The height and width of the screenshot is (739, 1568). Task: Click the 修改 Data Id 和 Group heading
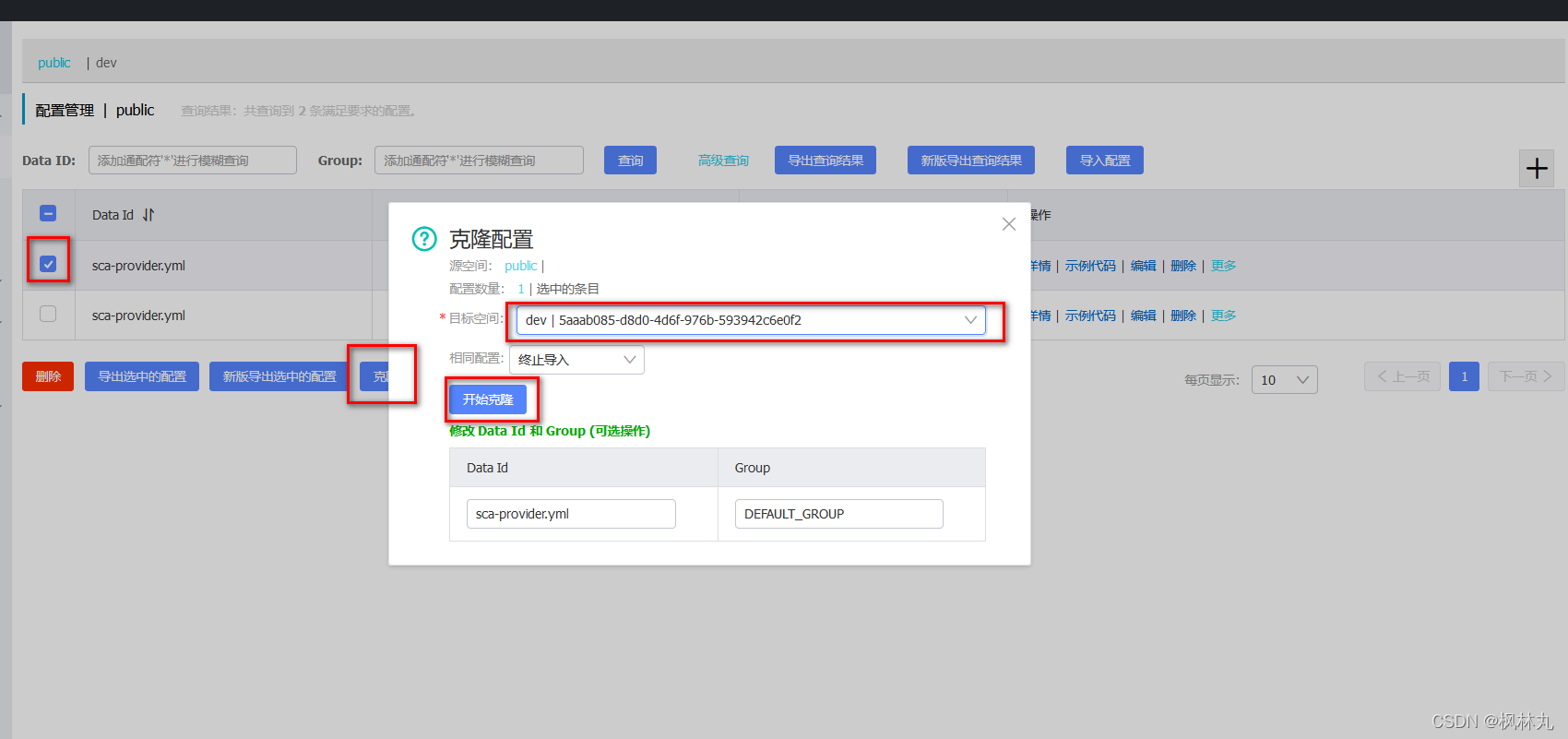point(550,431)
